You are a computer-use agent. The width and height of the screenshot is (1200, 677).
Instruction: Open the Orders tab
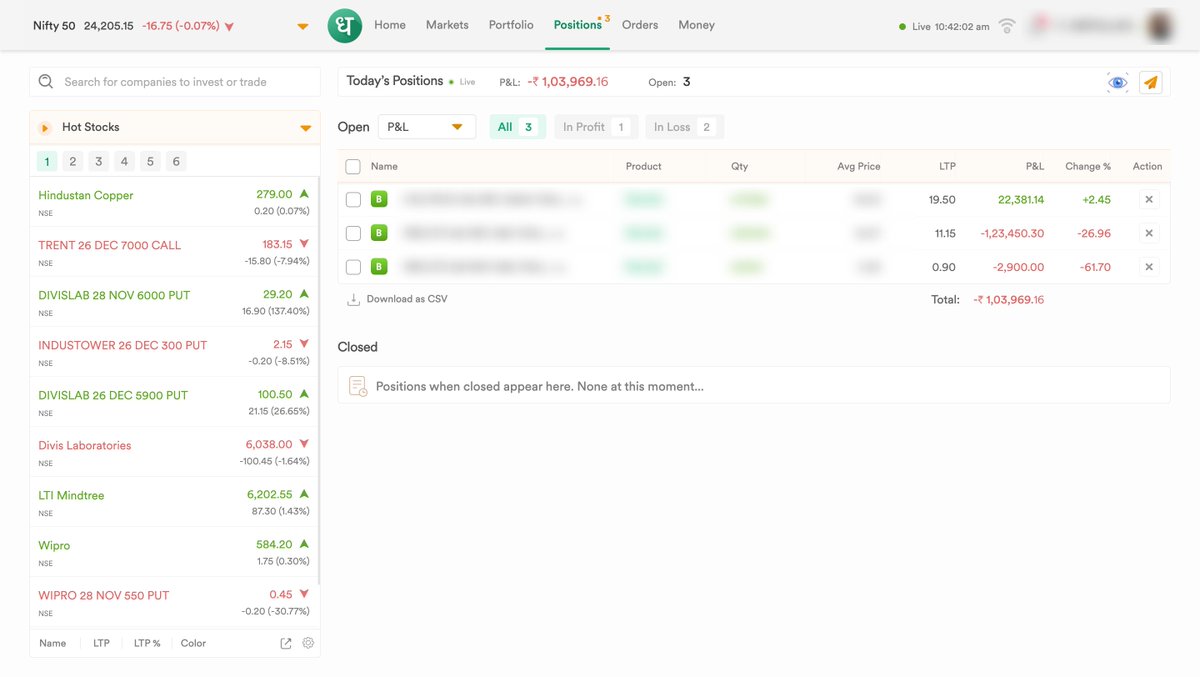tap(640, 25)
